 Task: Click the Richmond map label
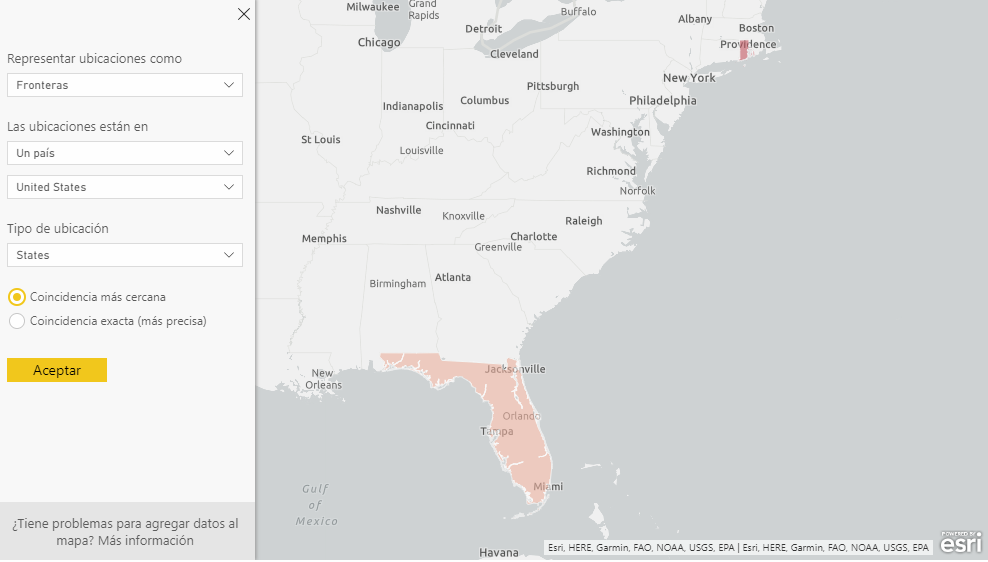(x=611, y=171)
